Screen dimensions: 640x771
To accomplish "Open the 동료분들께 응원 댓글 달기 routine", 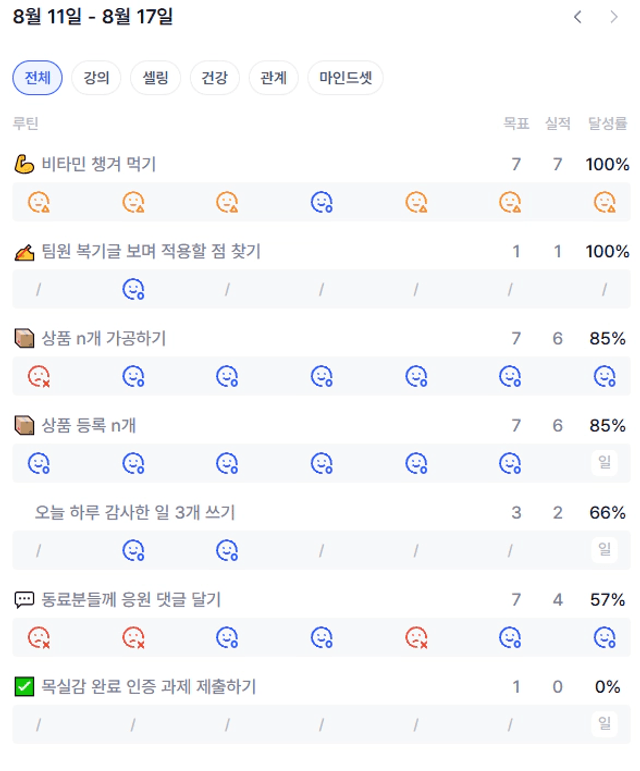I will pos(131,599).
